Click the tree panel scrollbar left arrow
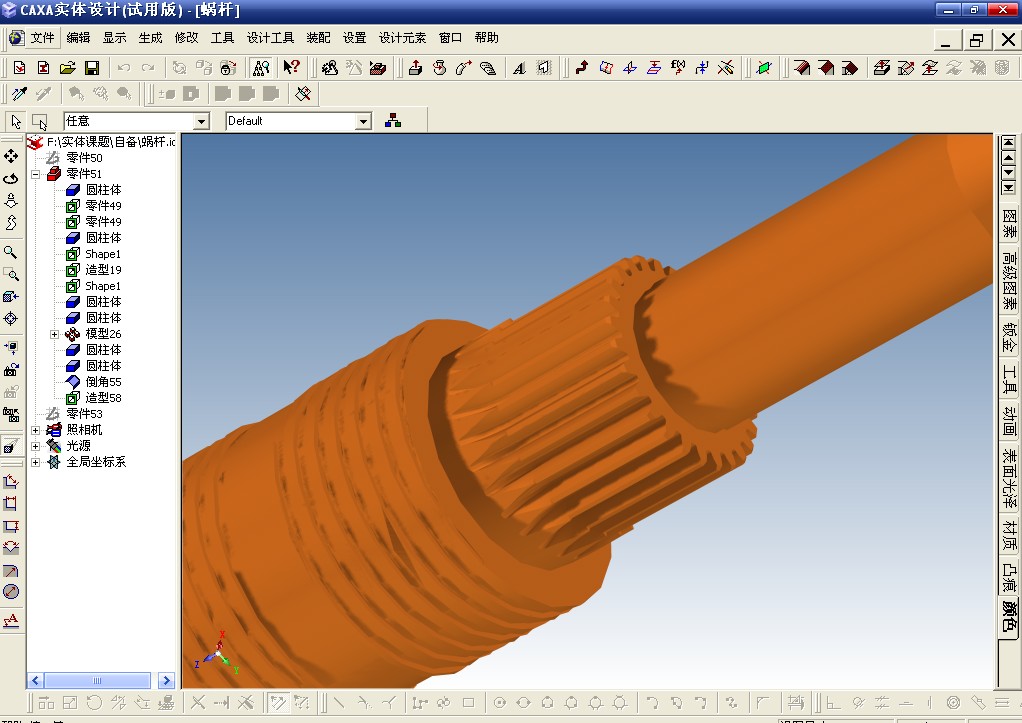Screen dimensions: 1022x723 pos(35,681)
